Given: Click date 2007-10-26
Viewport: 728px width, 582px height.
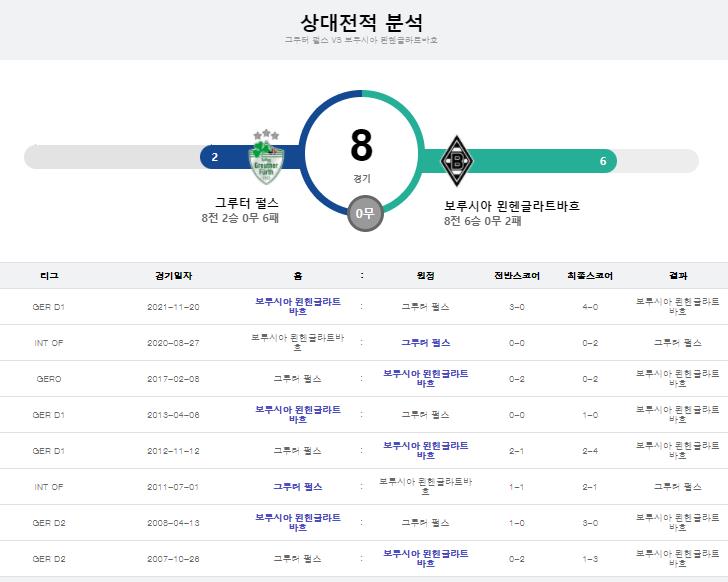Looking at the screenshot, I should pos(173,559).
